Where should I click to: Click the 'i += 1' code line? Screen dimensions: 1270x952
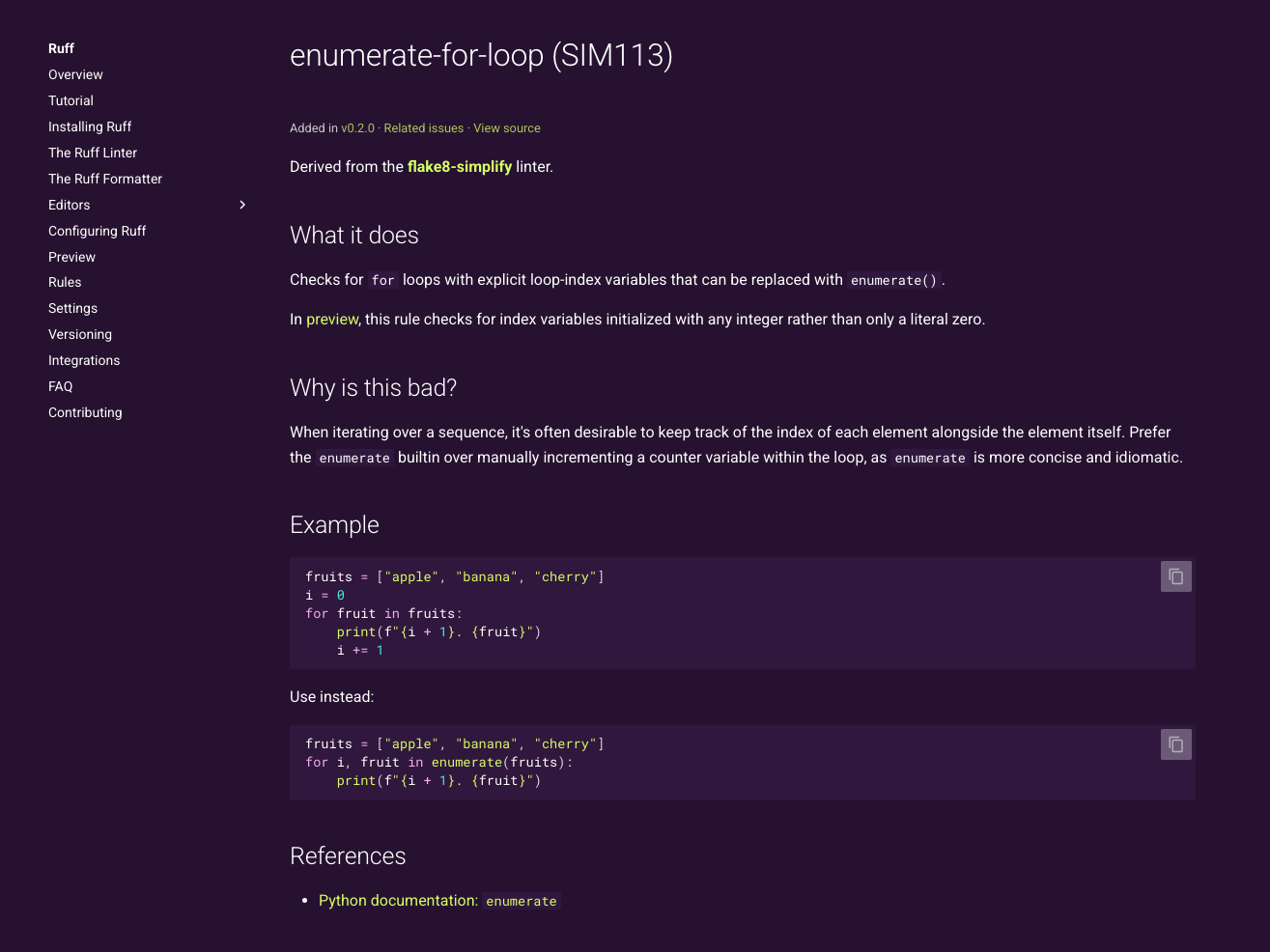[x=360, y=650]
